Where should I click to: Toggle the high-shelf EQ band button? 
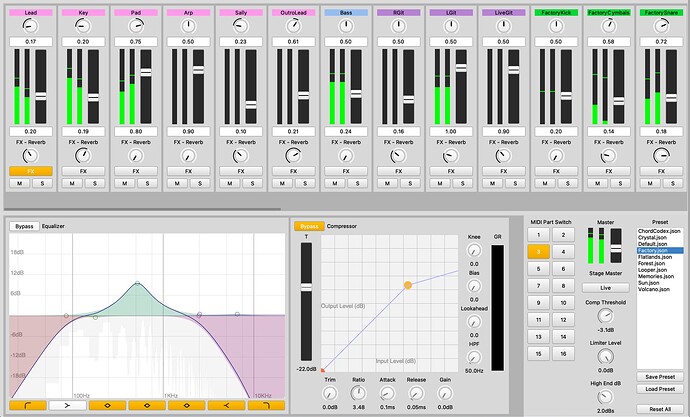tap(227, 405)
